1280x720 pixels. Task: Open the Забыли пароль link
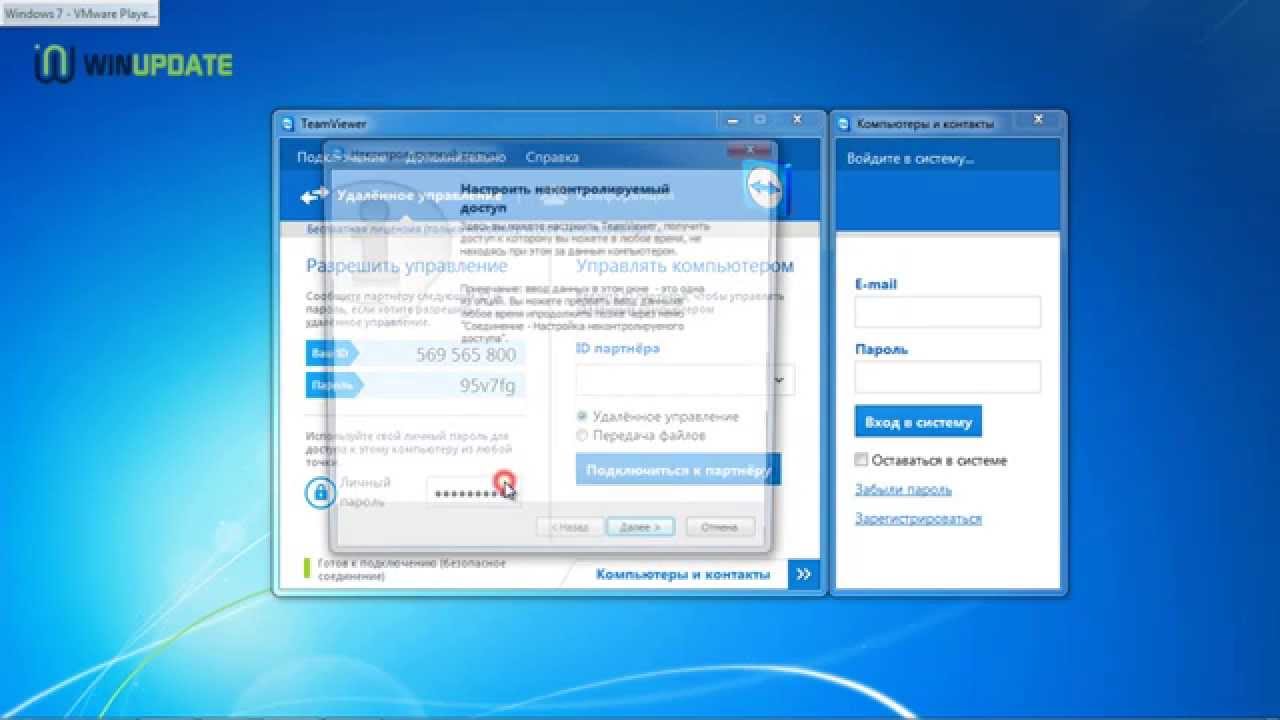903,490
